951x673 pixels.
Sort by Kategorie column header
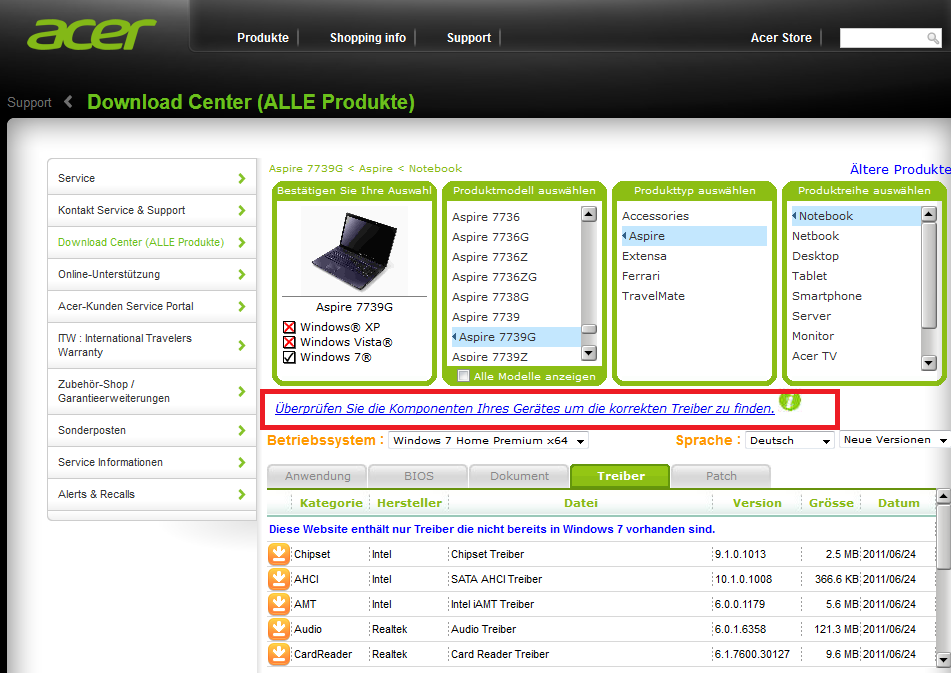(331, 503)
